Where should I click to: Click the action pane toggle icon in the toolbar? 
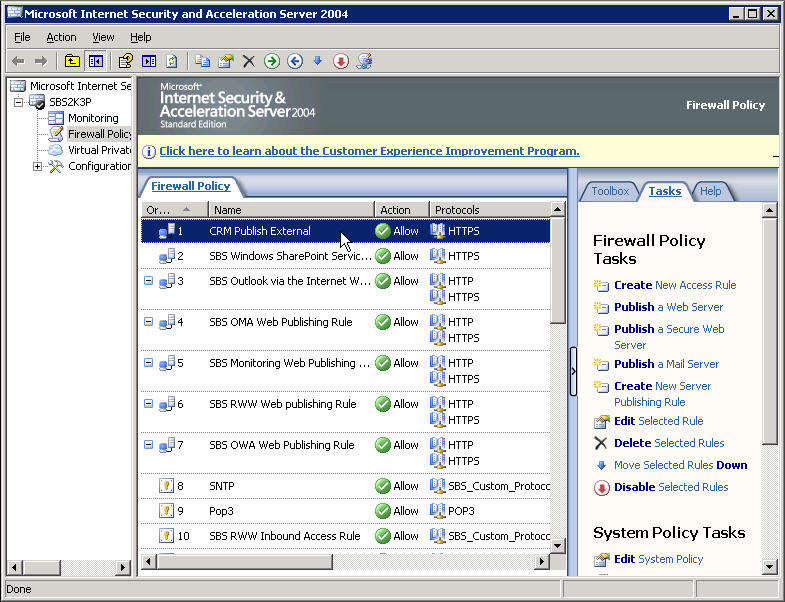[x=149, y=62]
